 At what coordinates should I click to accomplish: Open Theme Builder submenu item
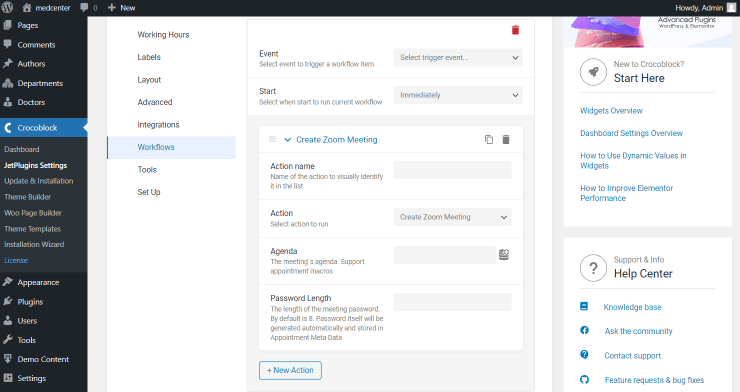point(27,197)
